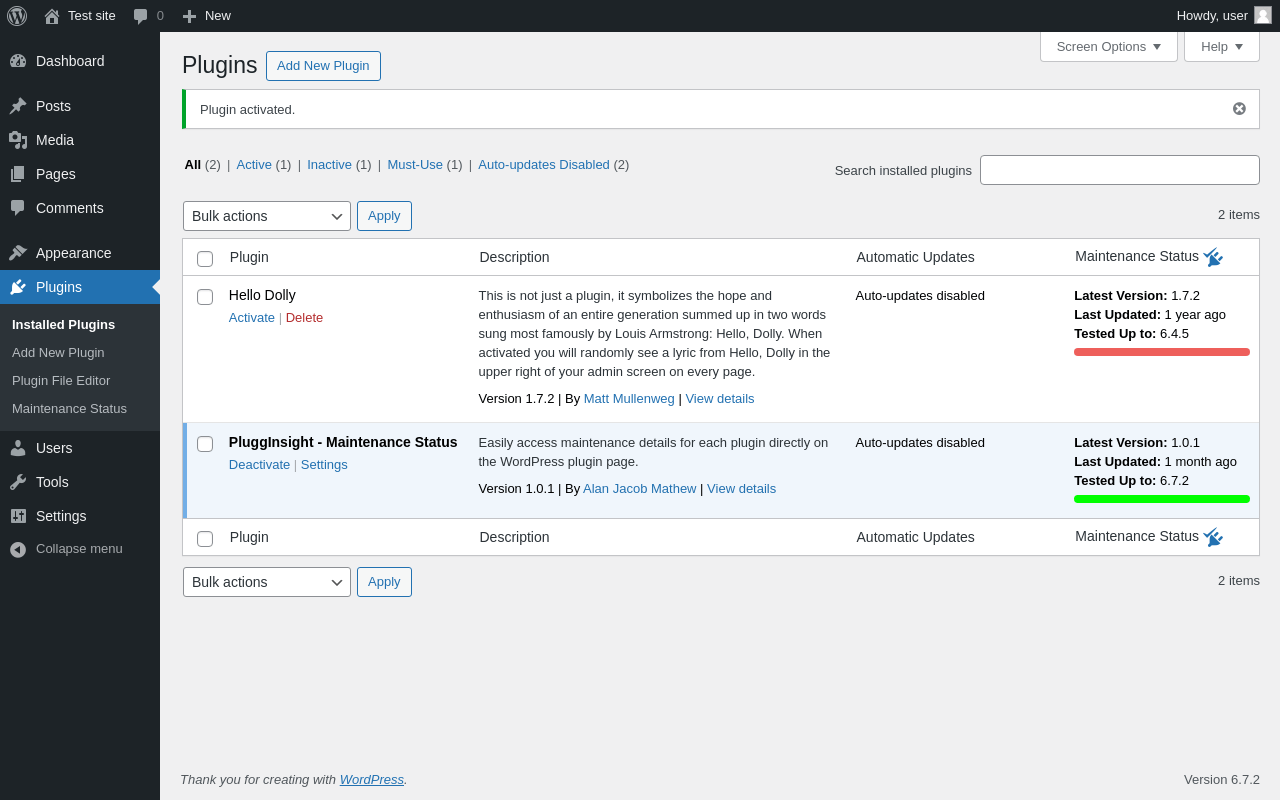Open Maintenance Status submenu item

(69, 409)
